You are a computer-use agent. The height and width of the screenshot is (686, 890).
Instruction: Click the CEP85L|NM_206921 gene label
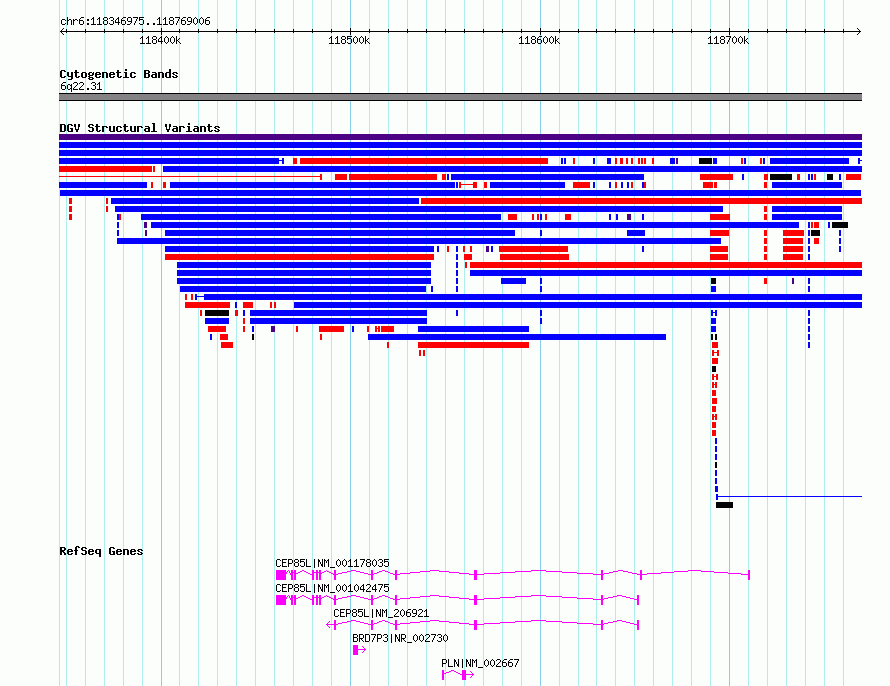[x=381, y=613]
